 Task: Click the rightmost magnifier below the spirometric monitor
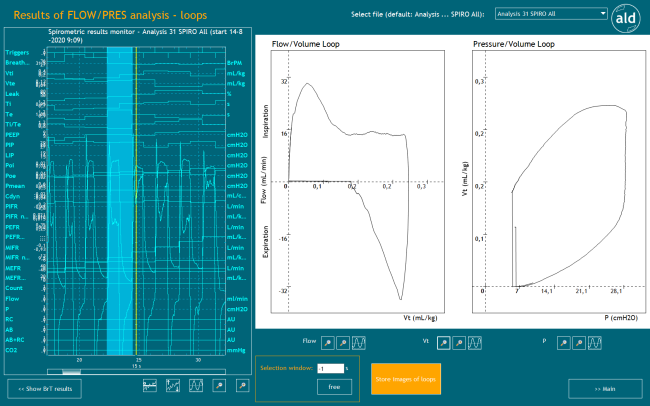pos(241,385)
